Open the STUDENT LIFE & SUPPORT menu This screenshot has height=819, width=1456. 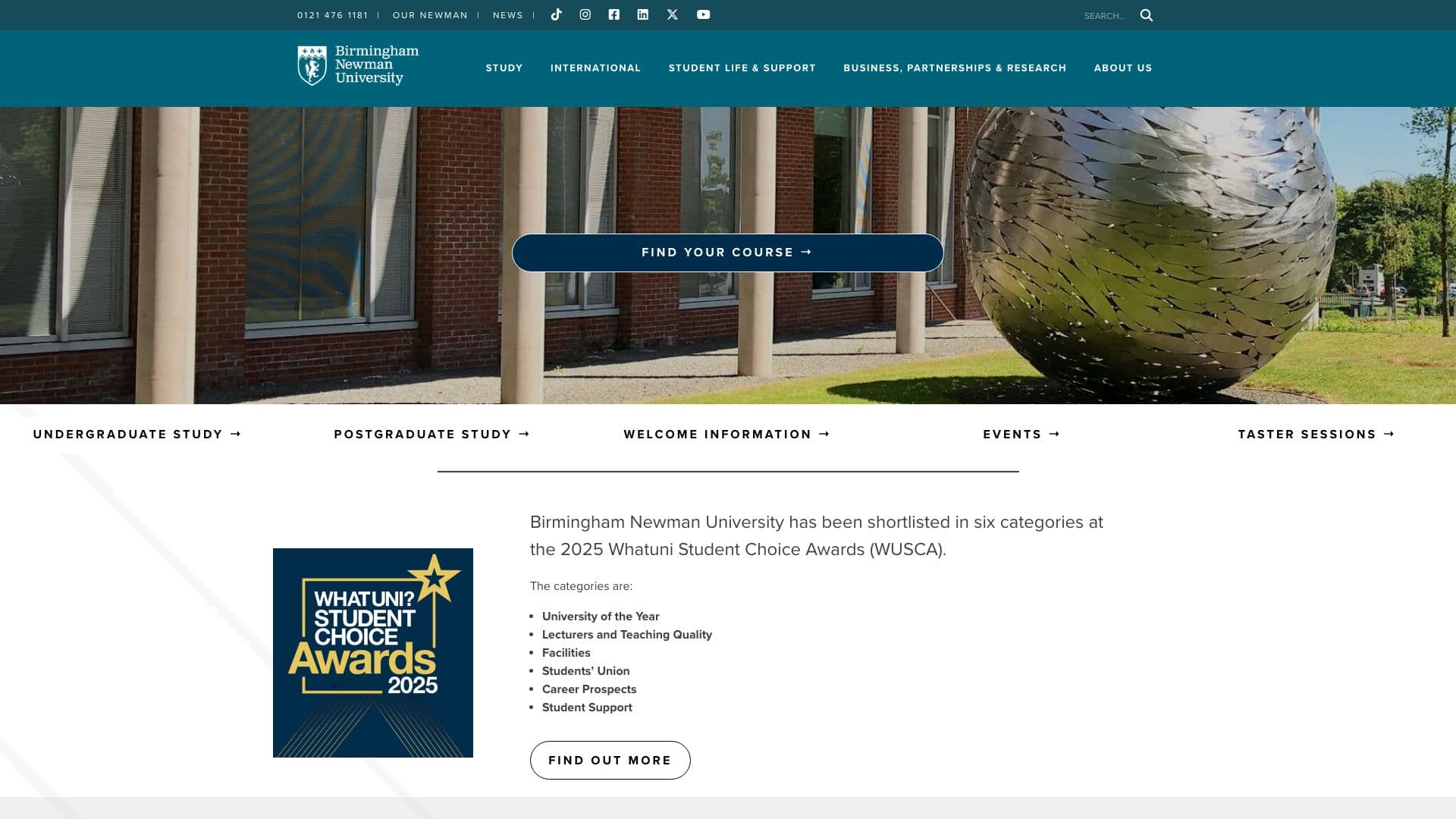(742, 67)
